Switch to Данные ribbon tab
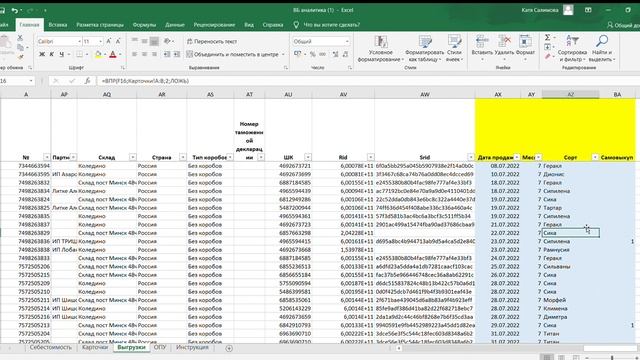The height and width of the screenshot is (360, 640). (175, 25)
